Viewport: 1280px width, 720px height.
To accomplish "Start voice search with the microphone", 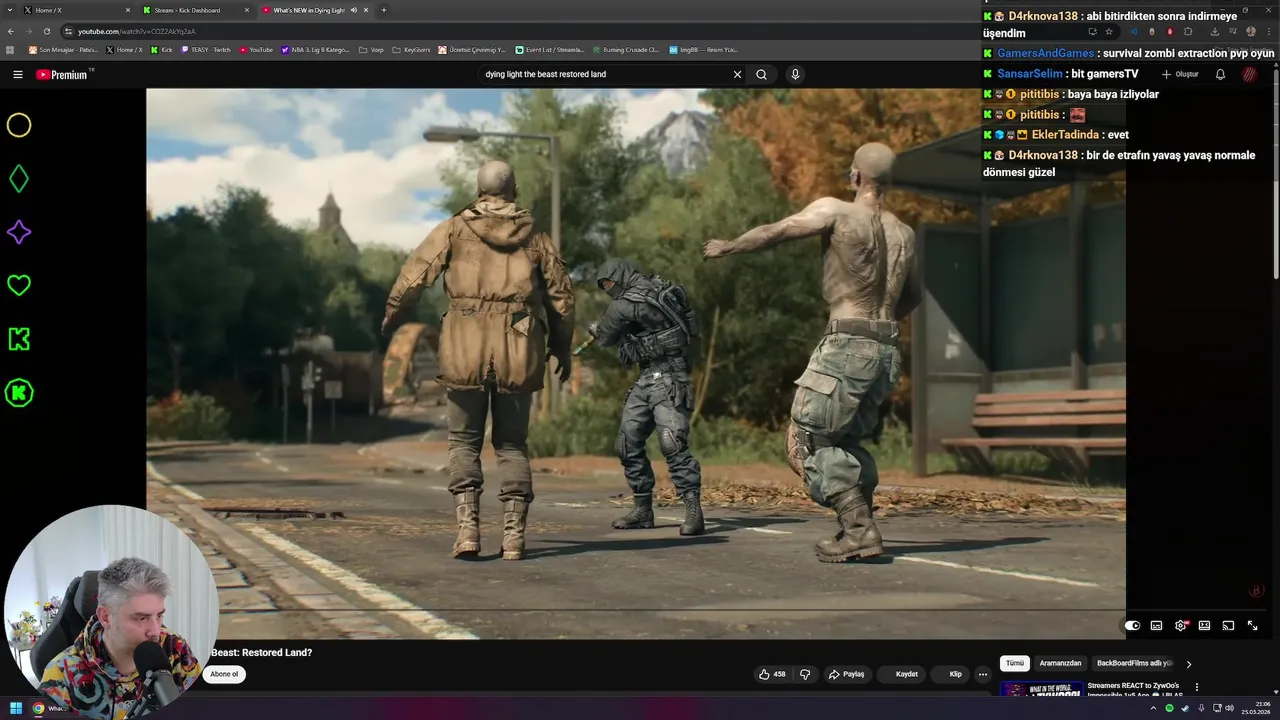I will coord(795,74).
